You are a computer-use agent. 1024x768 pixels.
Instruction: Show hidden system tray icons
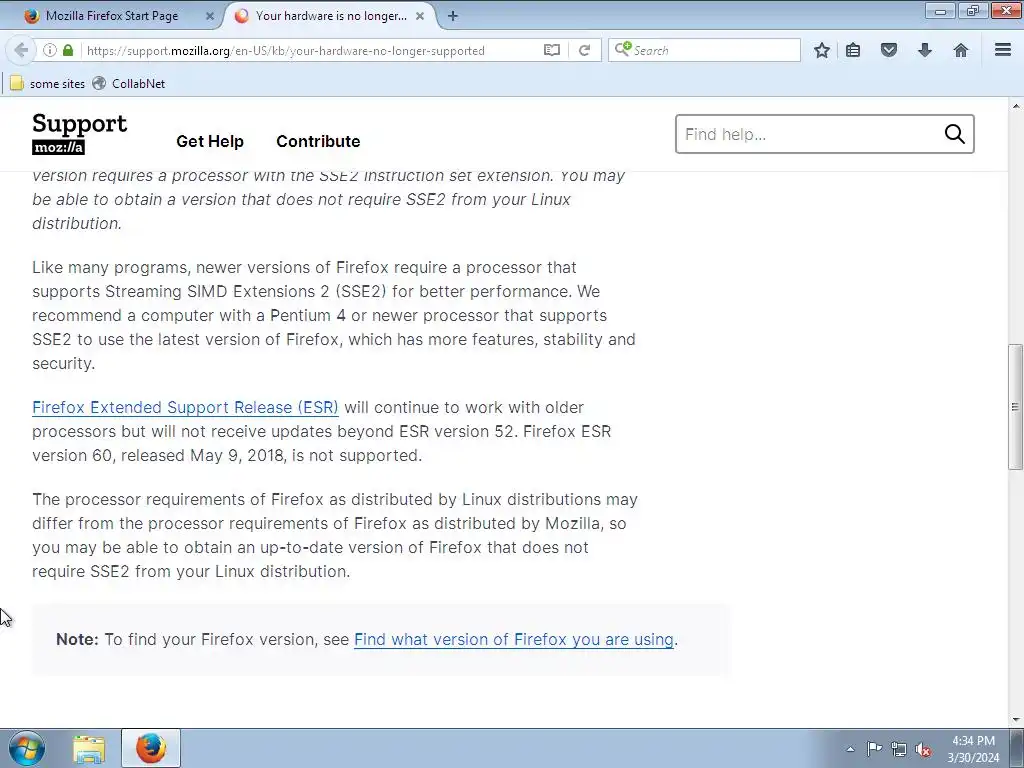850,749
